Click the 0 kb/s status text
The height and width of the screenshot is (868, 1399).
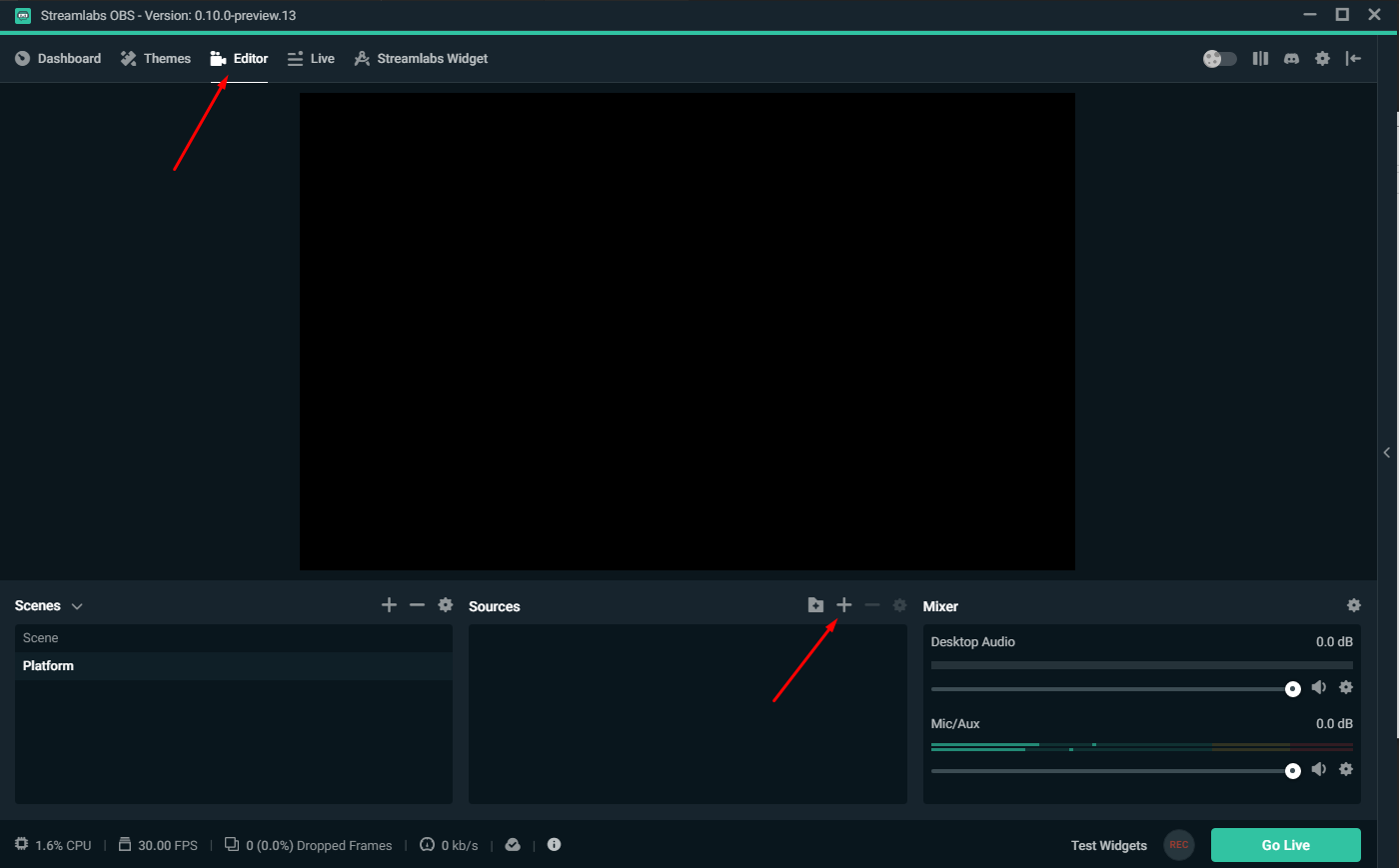tap(460, 846)
